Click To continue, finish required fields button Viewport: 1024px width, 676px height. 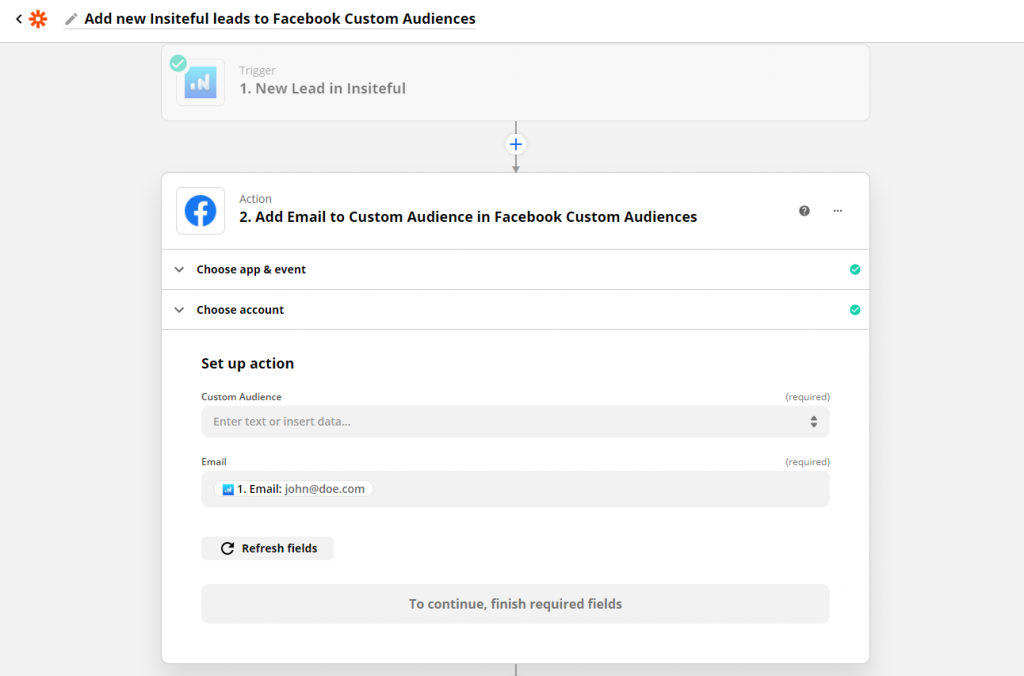coord(515,604)
